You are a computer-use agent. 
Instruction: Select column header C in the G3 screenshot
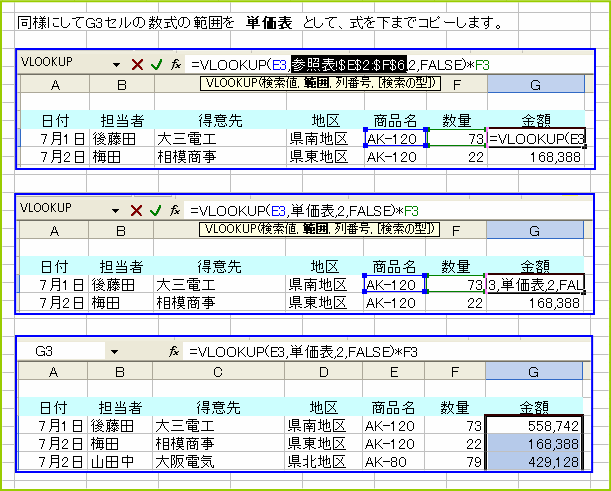(218, 372)
